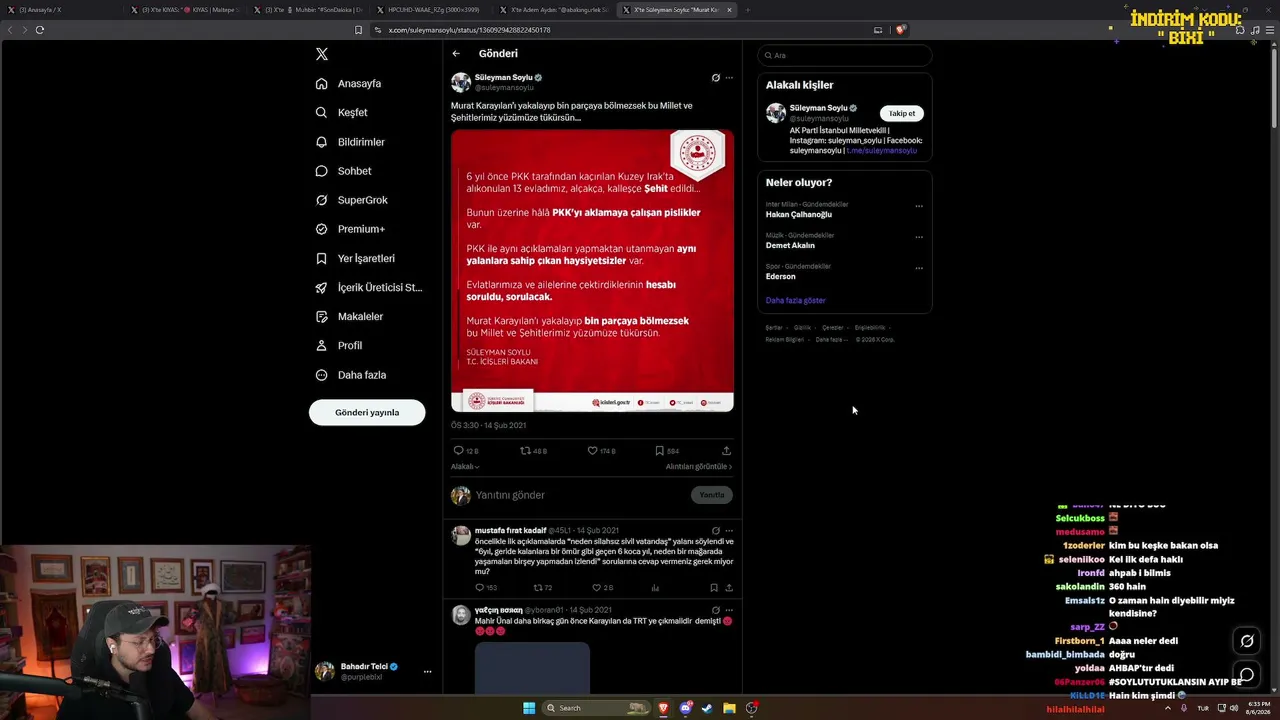Open the floating messages chat button
Screen dimensions: 1280x720
click(x=1247, y=674)
